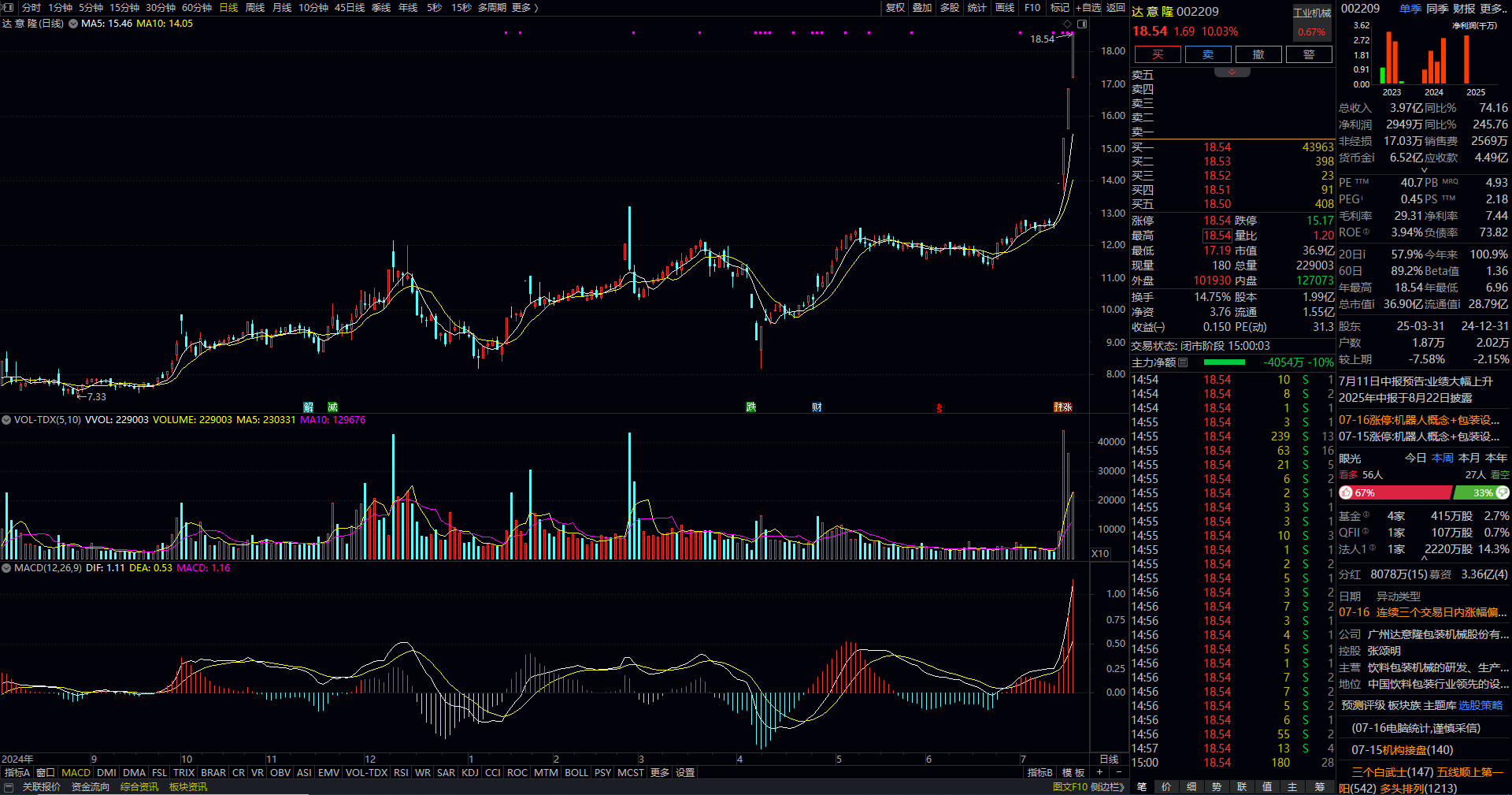Viewport: 1512px width, 795px height.
Task: Click the 警 alert button
Action: point(1308,54)
